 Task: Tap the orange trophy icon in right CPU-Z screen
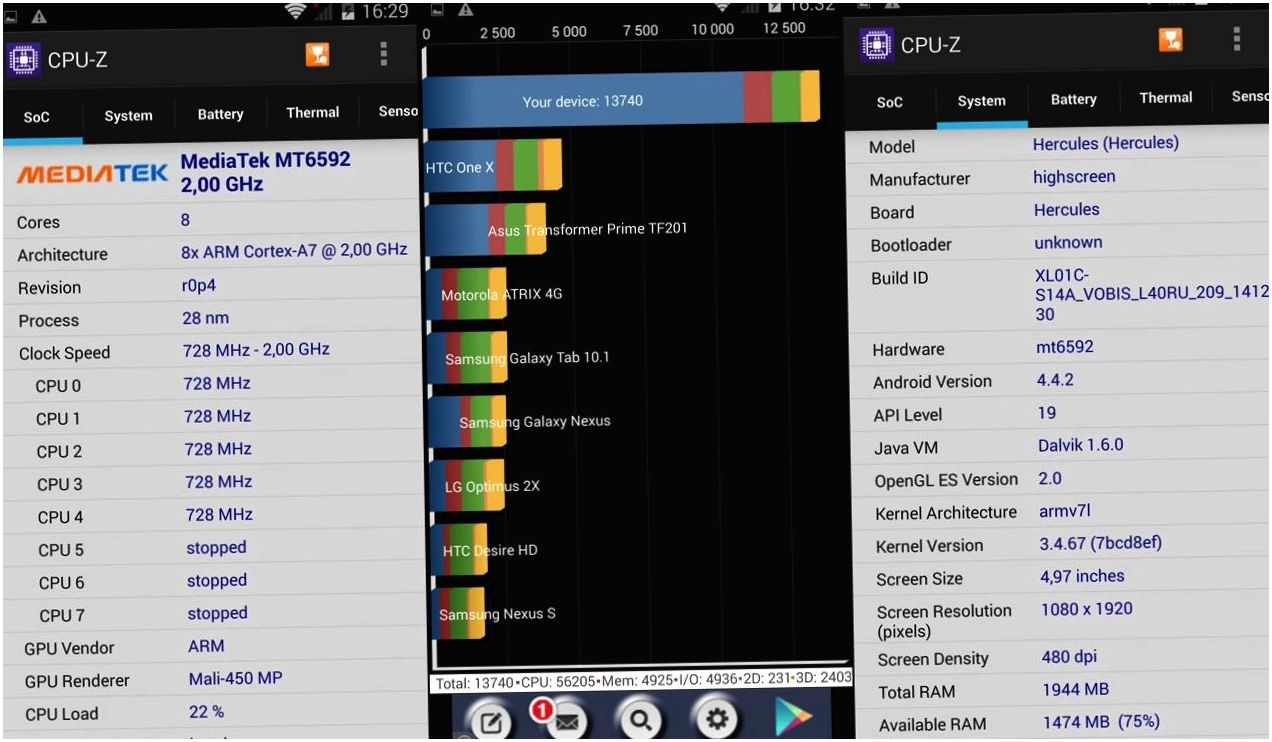[1171, 39]
